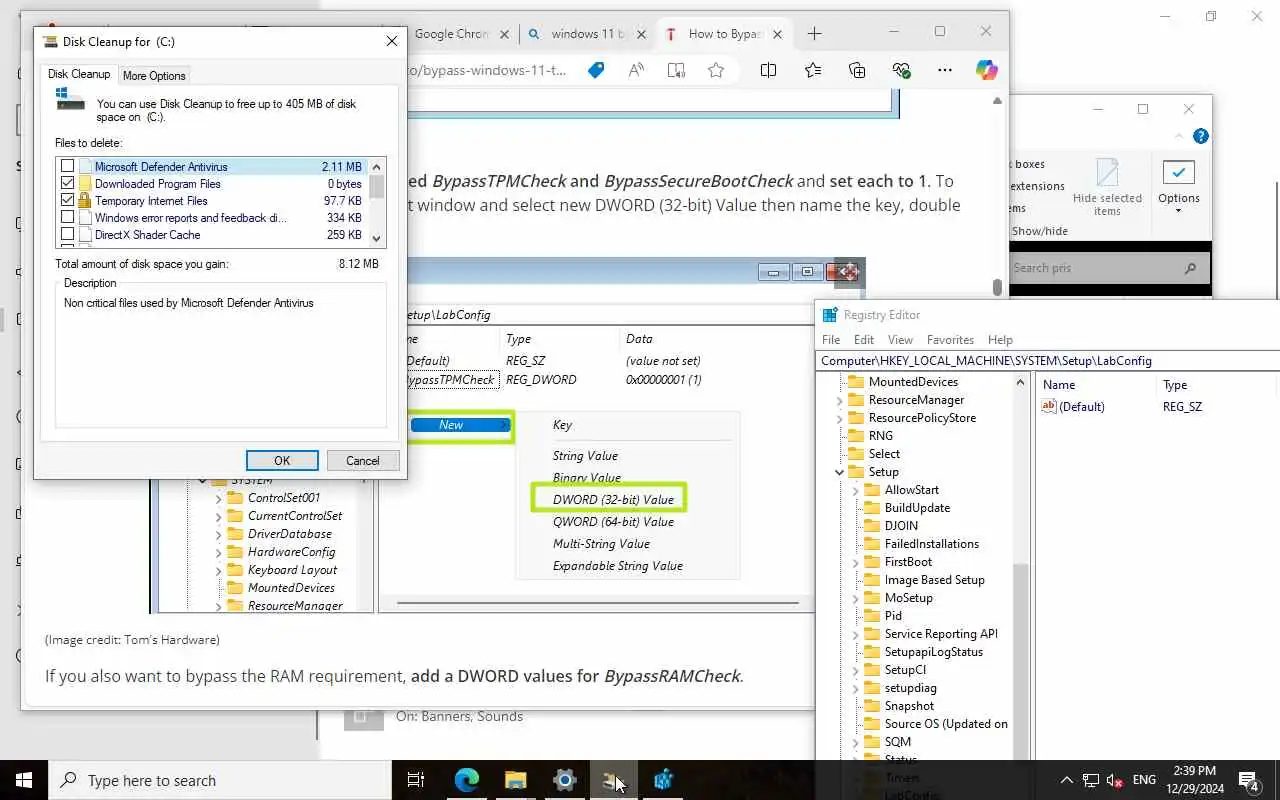The width and height of the screenshot is (1280, 800).
Task: Uncheck Temporary Internet Files checkbox
Action: [67, 201]
